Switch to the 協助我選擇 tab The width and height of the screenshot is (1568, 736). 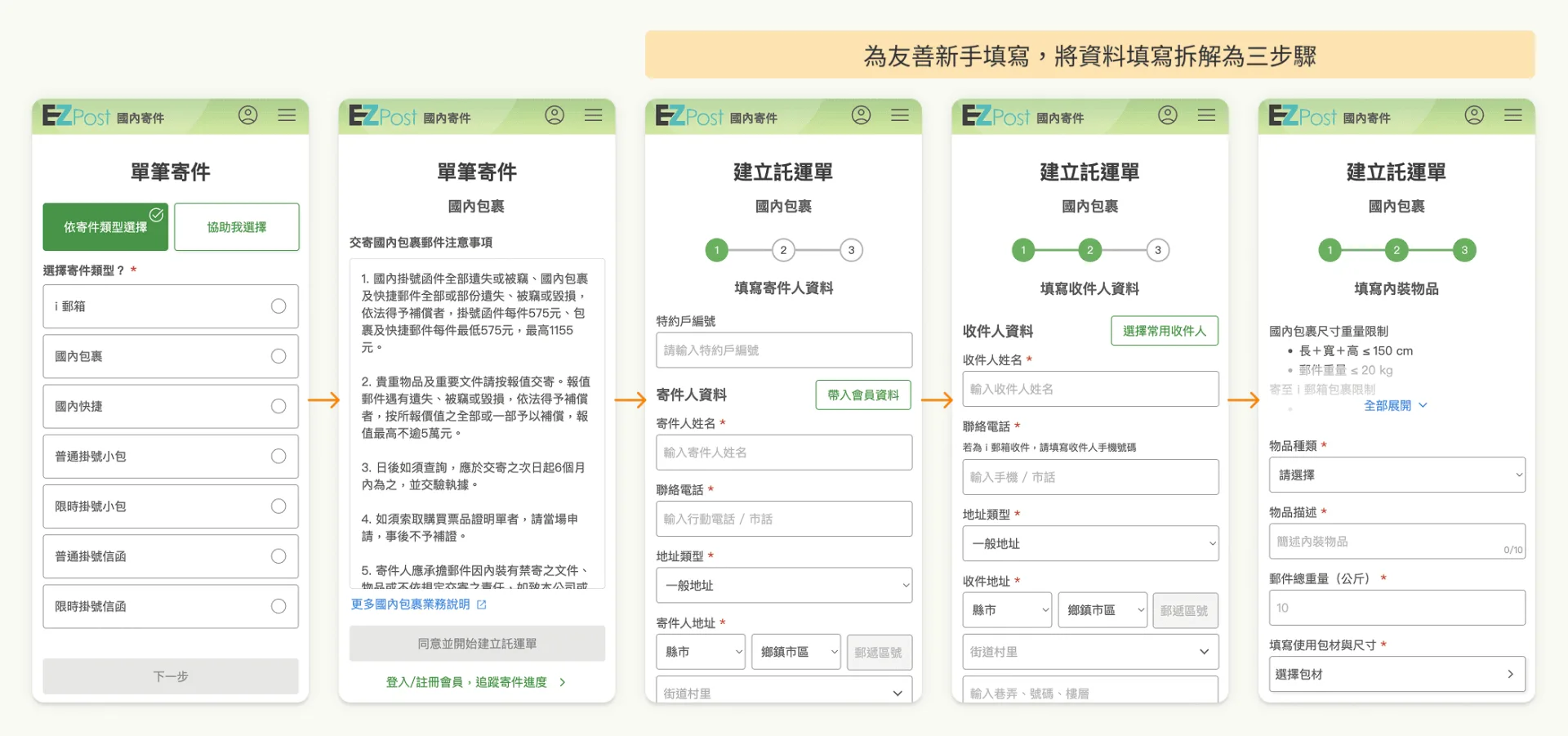point(237,227)
